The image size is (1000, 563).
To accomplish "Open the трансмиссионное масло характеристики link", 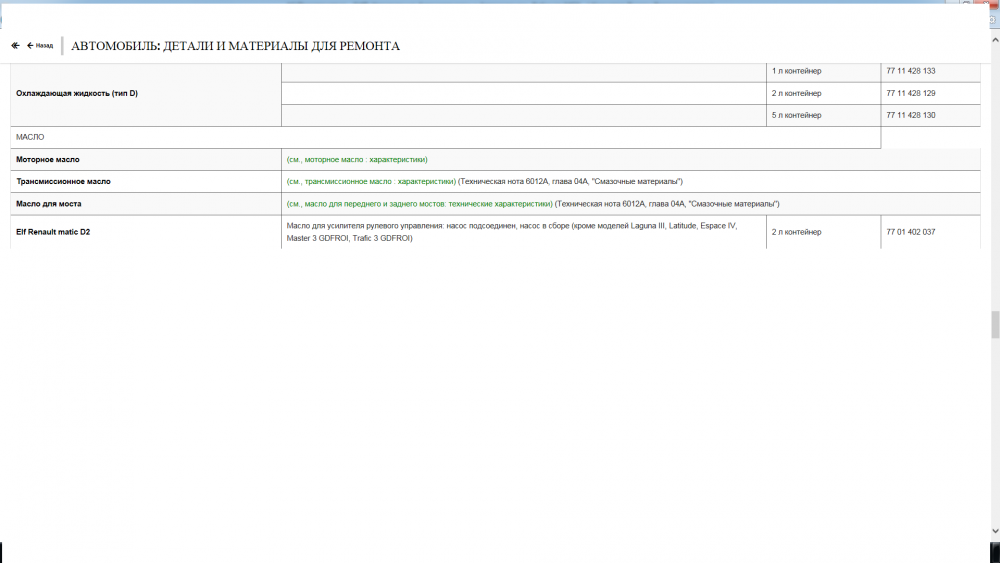I will (371, 182).
